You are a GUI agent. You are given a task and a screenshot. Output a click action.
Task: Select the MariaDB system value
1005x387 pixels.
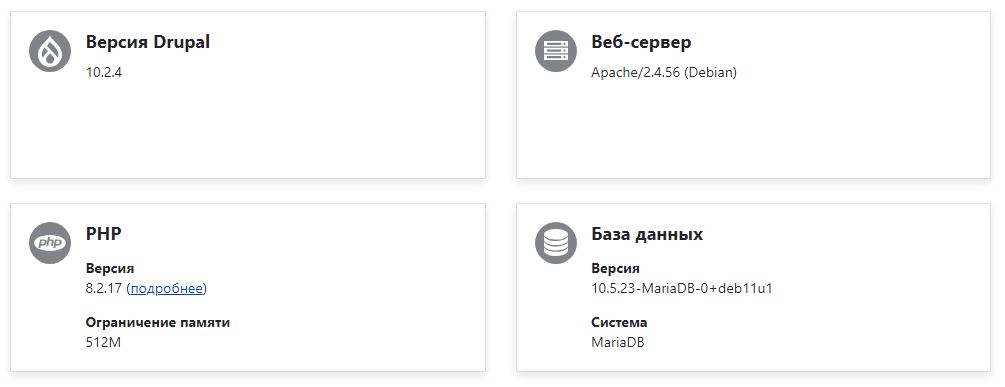coord(618,343)
